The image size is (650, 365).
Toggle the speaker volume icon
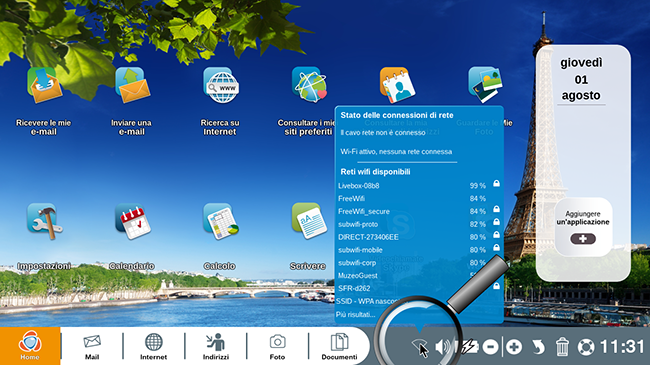click(443, 346)
